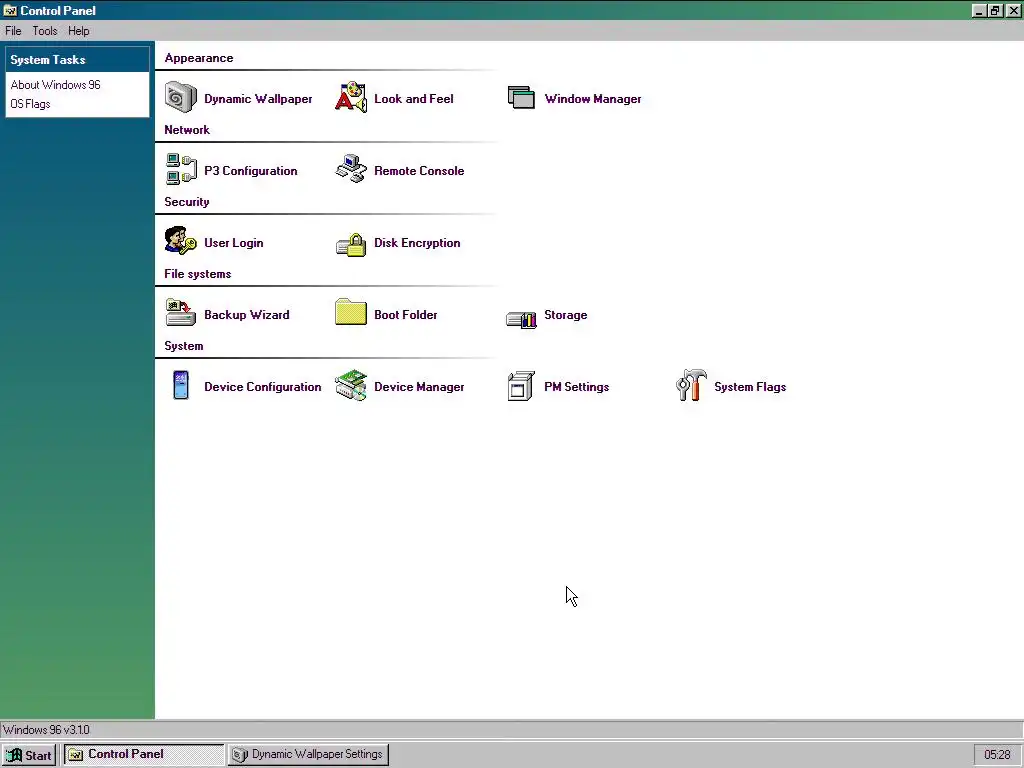Click the taskbar clock showing 05:28
The width and height of the screenshot is (1024, 768).
997,755
